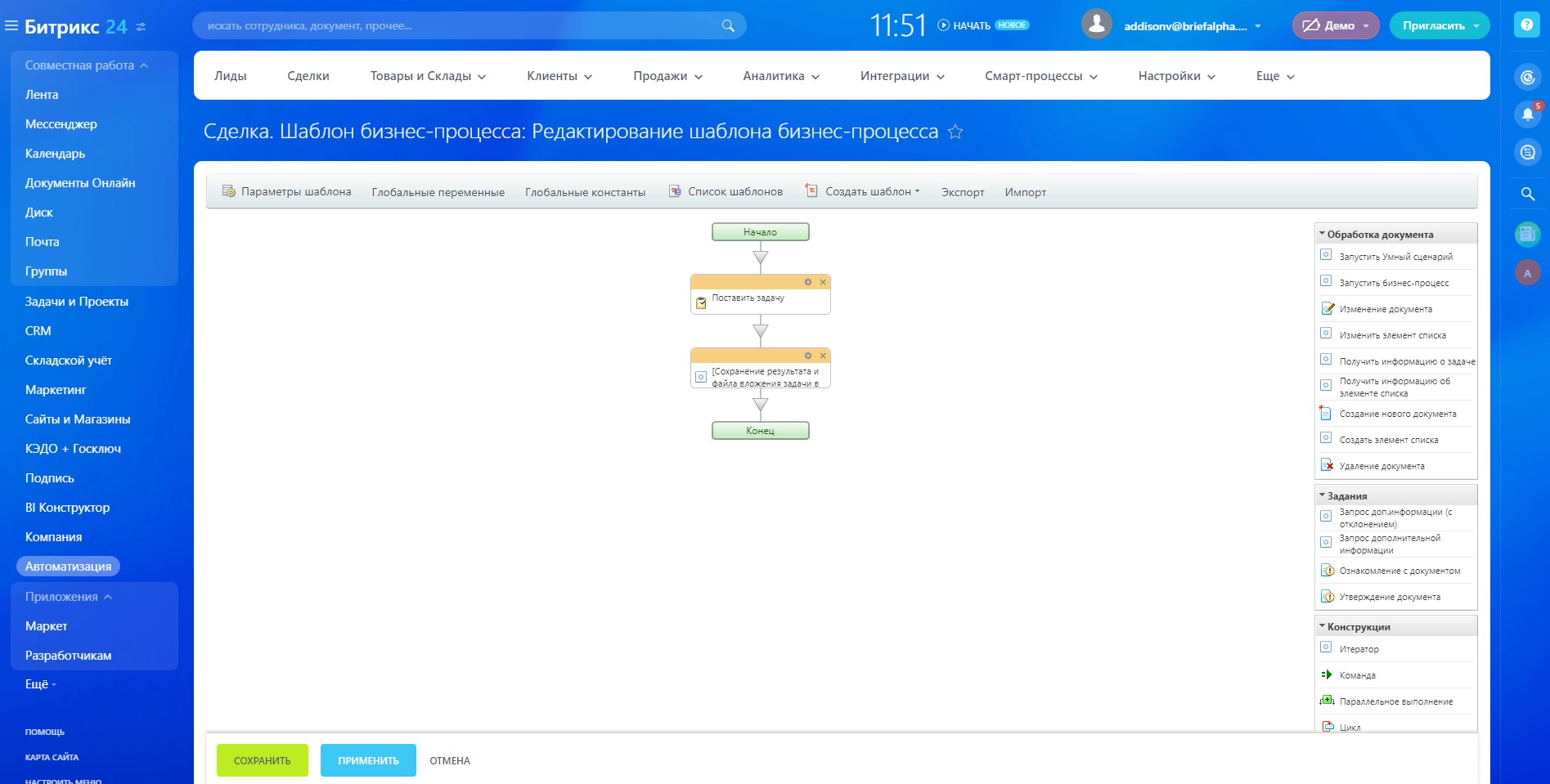Click the search input field
The width and height of the screenshot is (1550, 784).
(458, 25)
